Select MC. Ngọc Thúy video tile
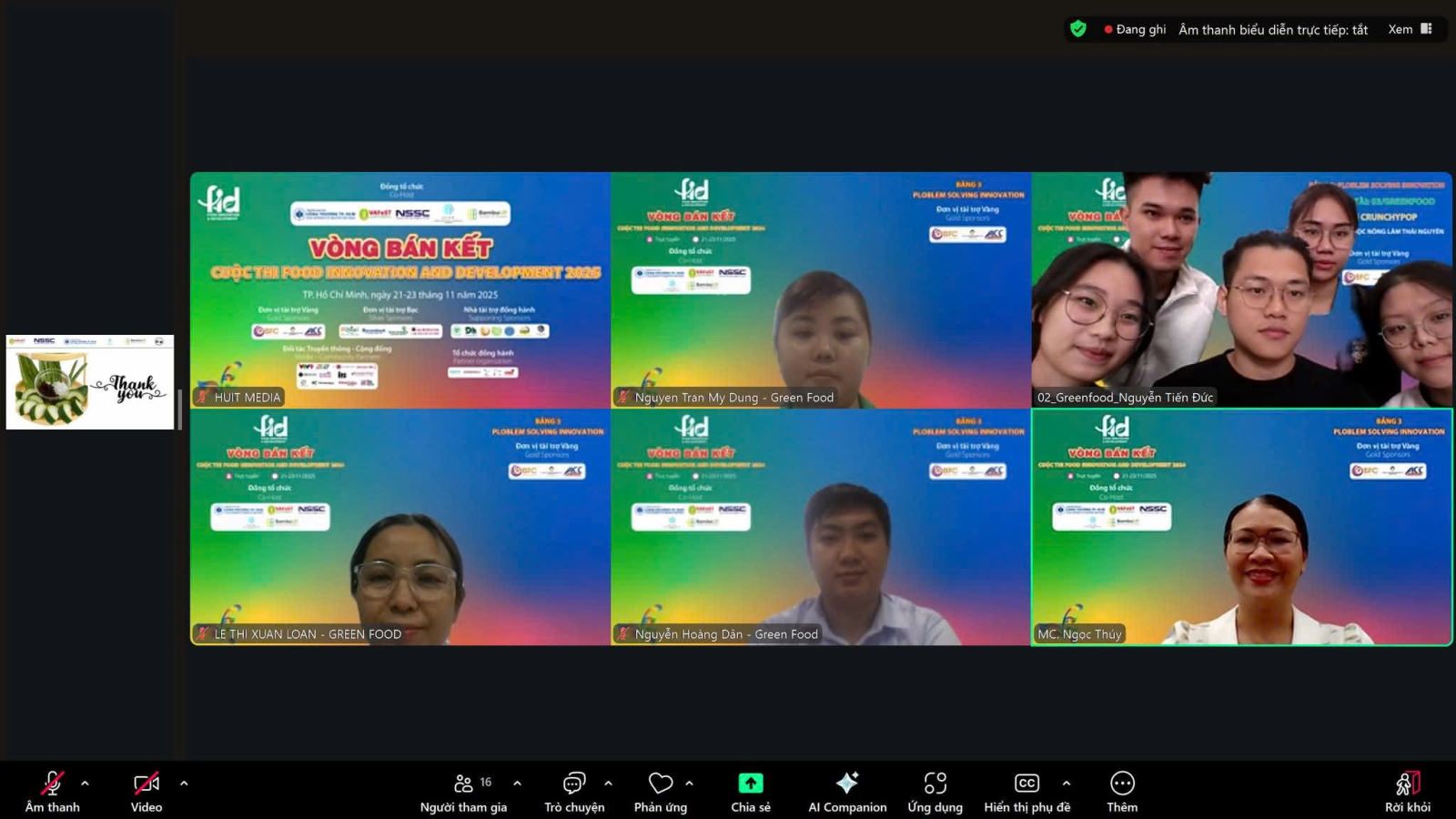1456x819 pixels. (1241, 528)
